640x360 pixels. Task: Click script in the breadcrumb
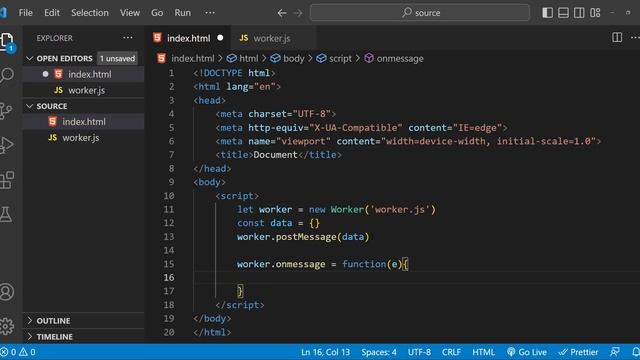click(x=340, y=58)
